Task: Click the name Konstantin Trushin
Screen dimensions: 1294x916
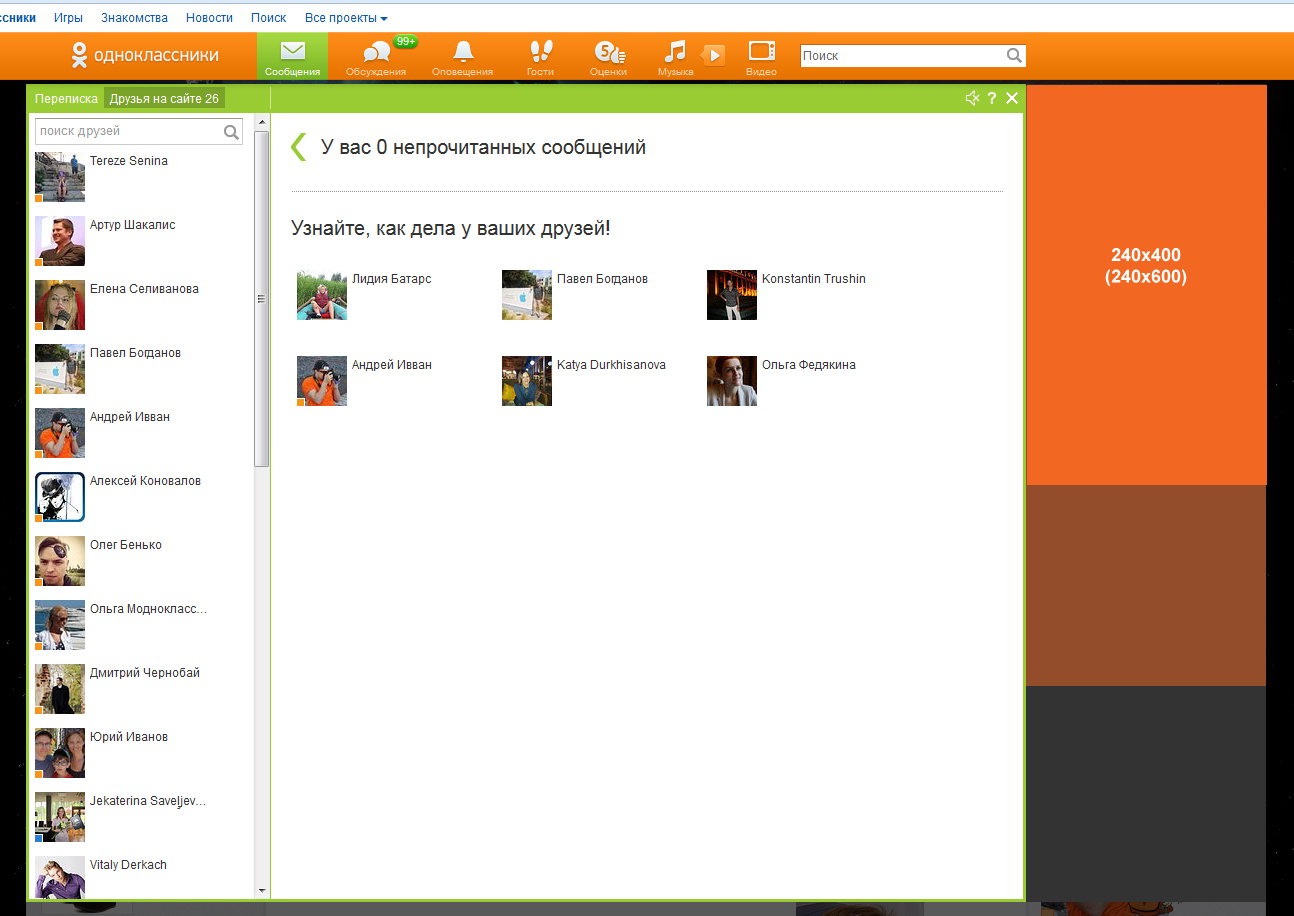Action: [x=814, y=279]
